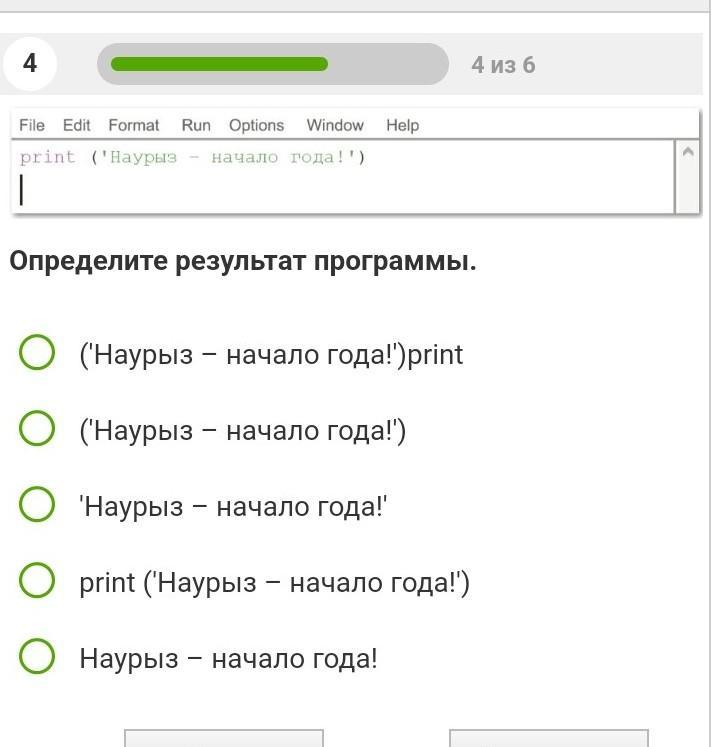Click the bottom right navigation button
Image resolution: width=711 pixels, height=747 pixels.
(549, 738)
